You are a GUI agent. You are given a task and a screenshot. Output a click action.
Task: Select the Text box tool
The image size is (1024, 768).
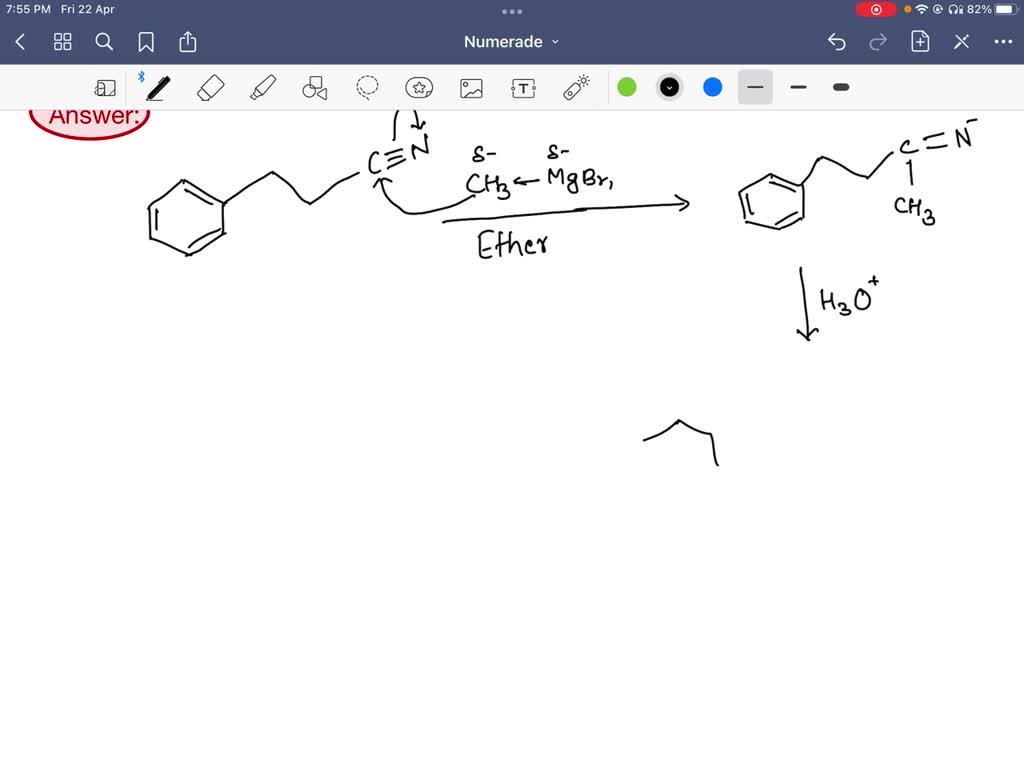[x=523, y=87]
